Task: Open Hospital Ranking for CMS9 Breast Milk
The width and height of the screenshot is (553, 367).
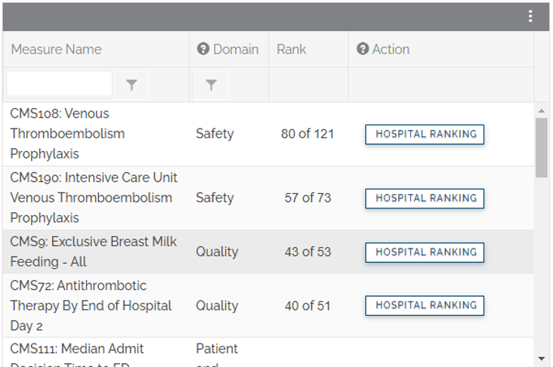Action: [425, 252]
